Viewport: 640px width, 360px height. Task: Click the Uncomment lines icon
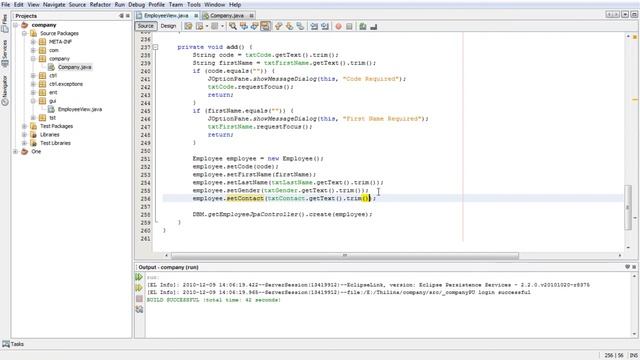(x=373, y=26)
